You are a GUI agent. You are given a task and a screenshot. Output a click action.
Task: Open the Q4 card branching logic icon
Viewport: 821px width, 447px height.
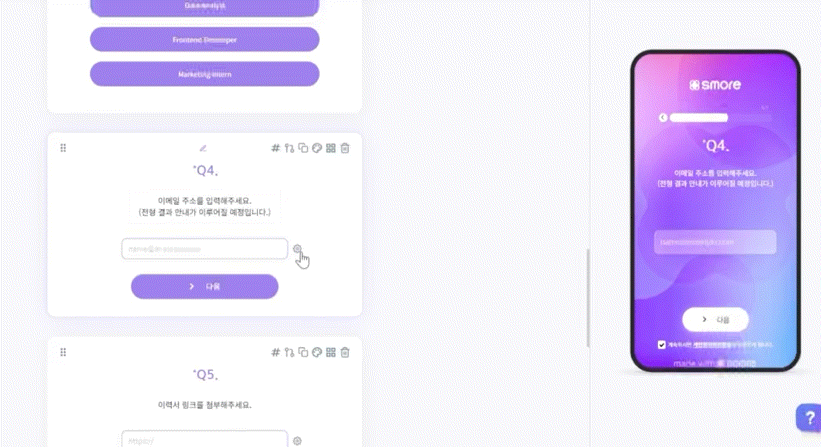click(x=289, y=148)
